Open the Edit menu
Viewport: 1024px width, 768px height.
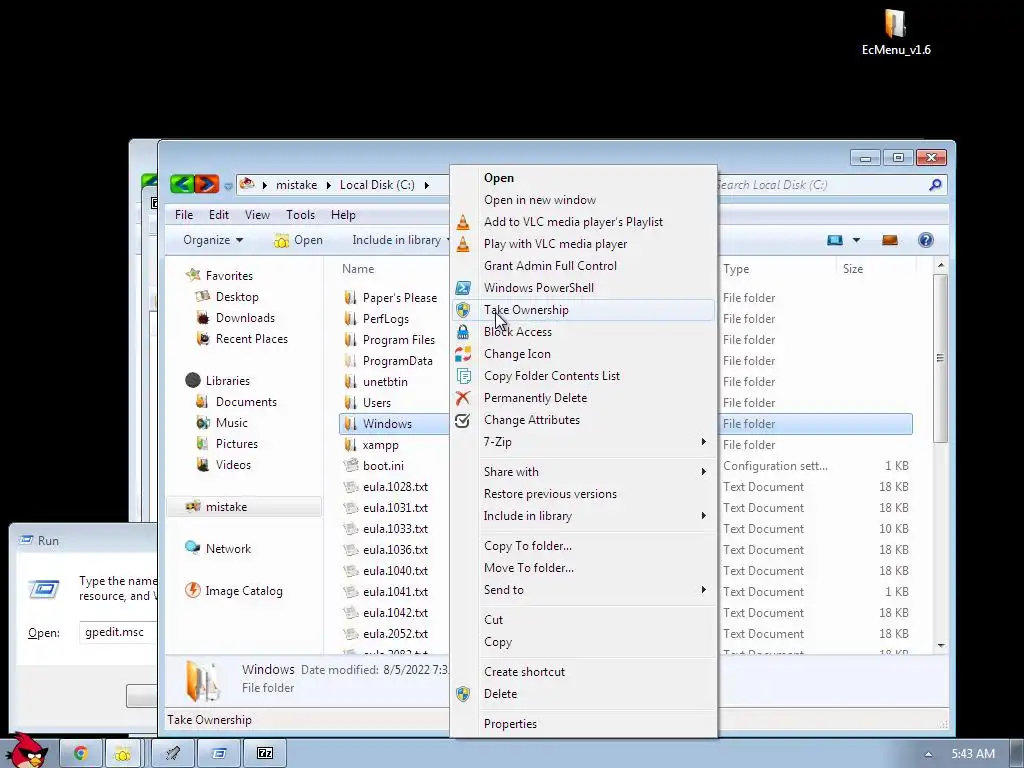[x=219, y=215]
